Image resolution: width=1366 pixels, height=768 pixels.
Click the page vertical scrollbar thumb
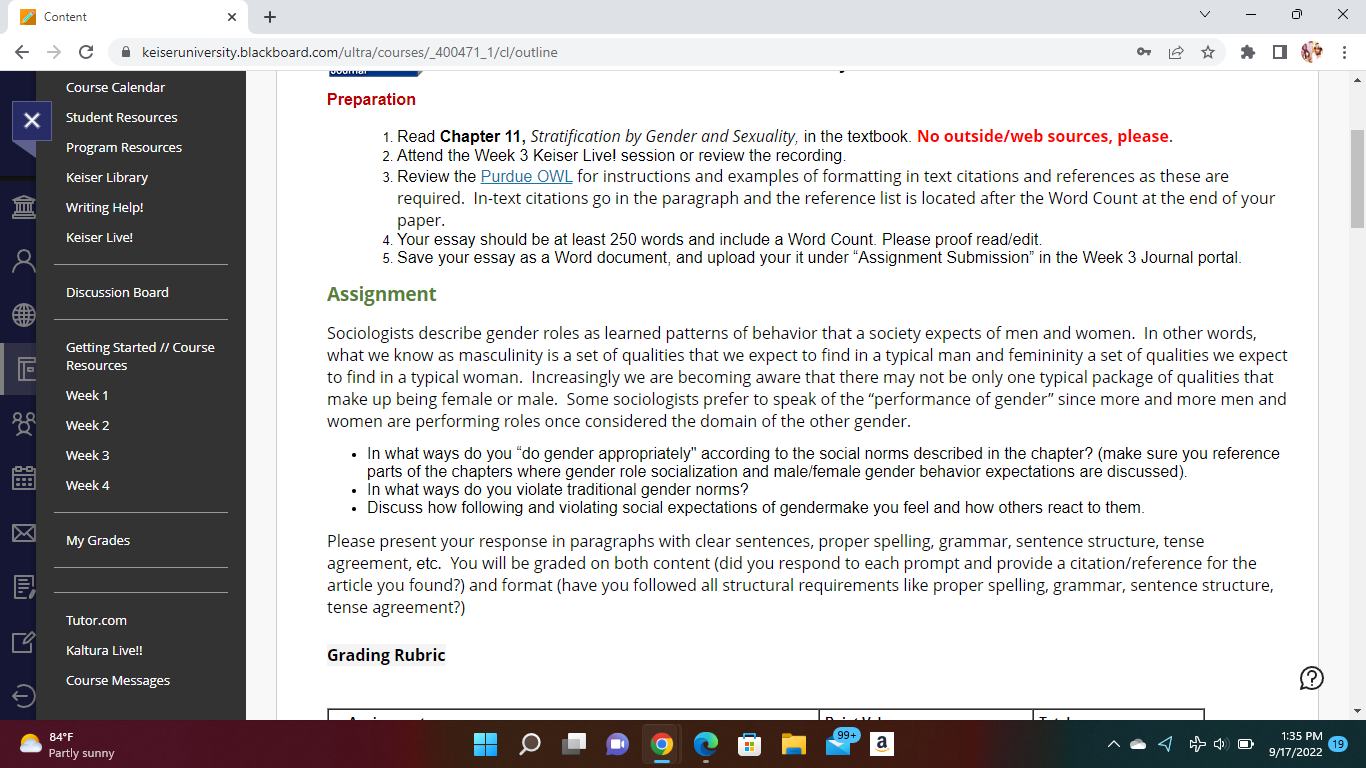(x=1357, y=178)
